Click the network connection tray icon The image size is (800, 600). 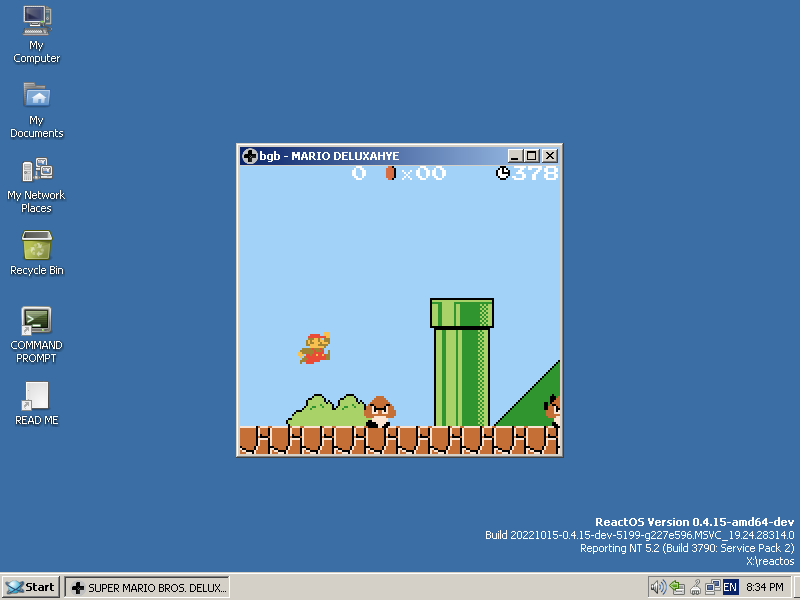[712, 587]
